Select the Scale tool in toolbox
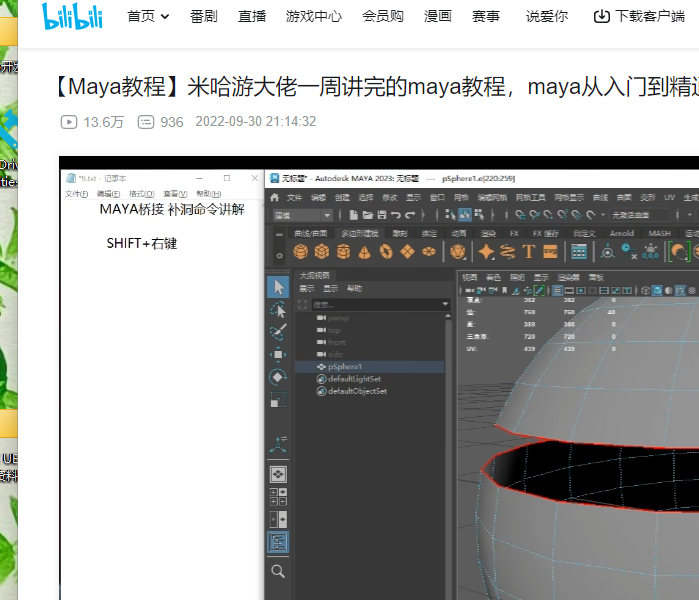699x600 pixels. click(x=278, y=399)
